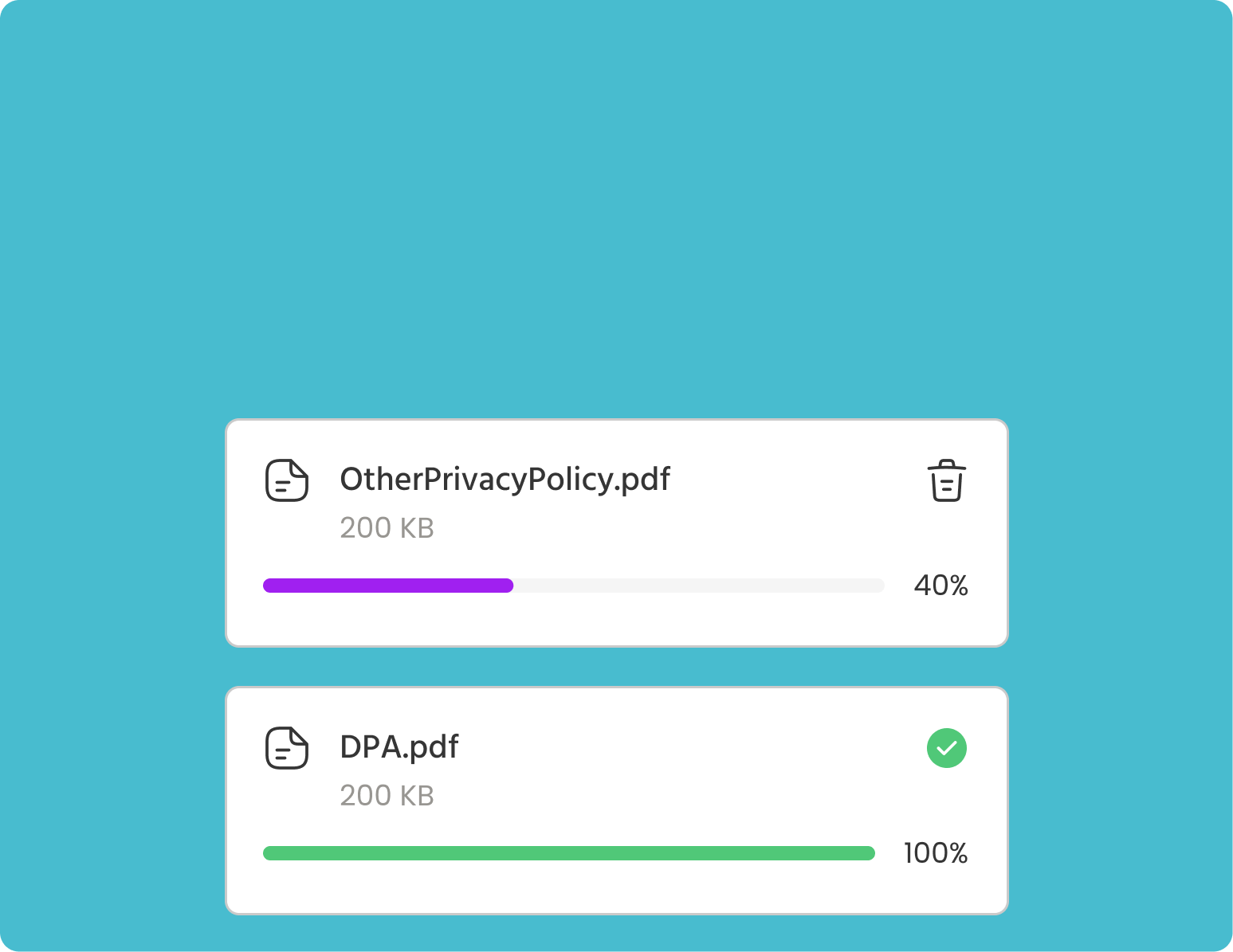Click the left start of the purple bar
The height and width of the screenshot is (952, 1233).
click(x=269, y=586)
